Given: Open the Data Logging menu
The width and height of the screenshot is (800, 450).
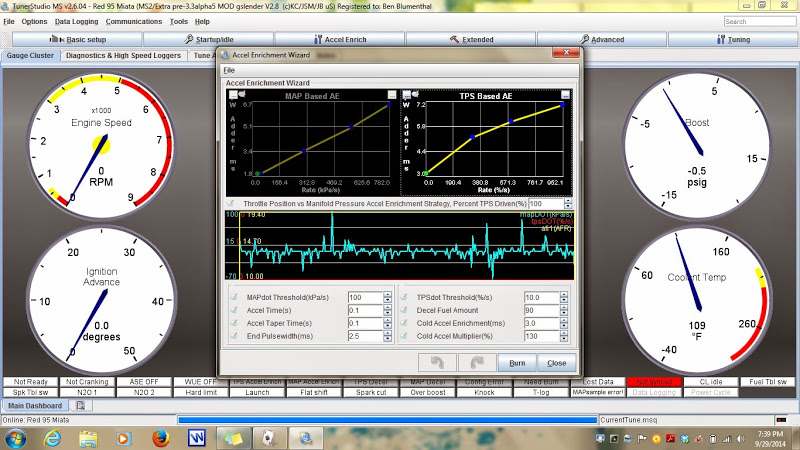Looking at the screenshot, I should (x=76, y=21).
